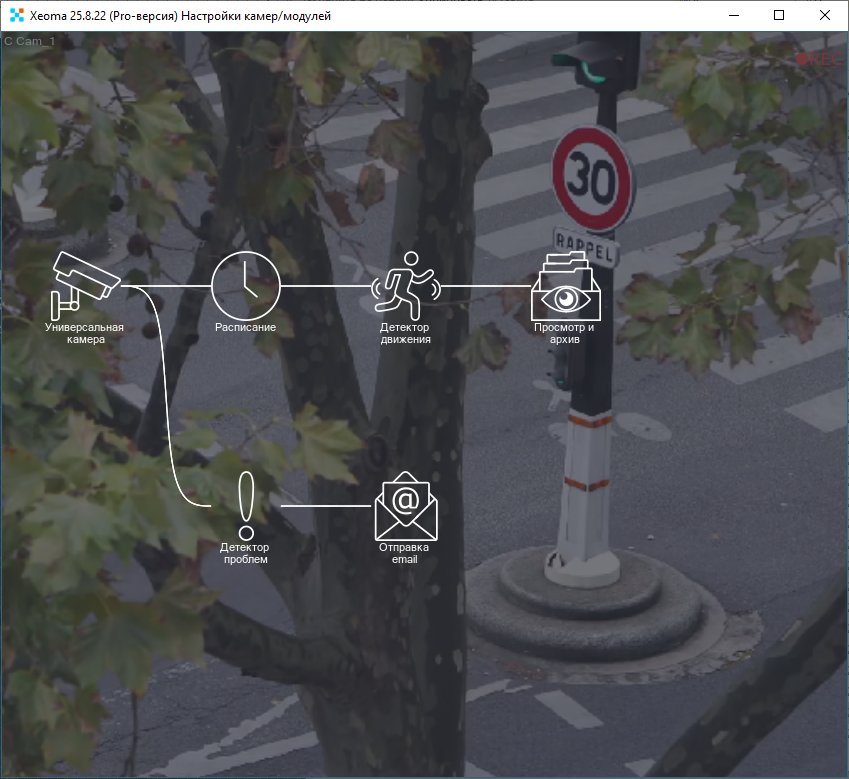Viewport: 849px width, 779px height.
Task: Click the line from Детектор движения to архив
Action: [x=485, y=285]
